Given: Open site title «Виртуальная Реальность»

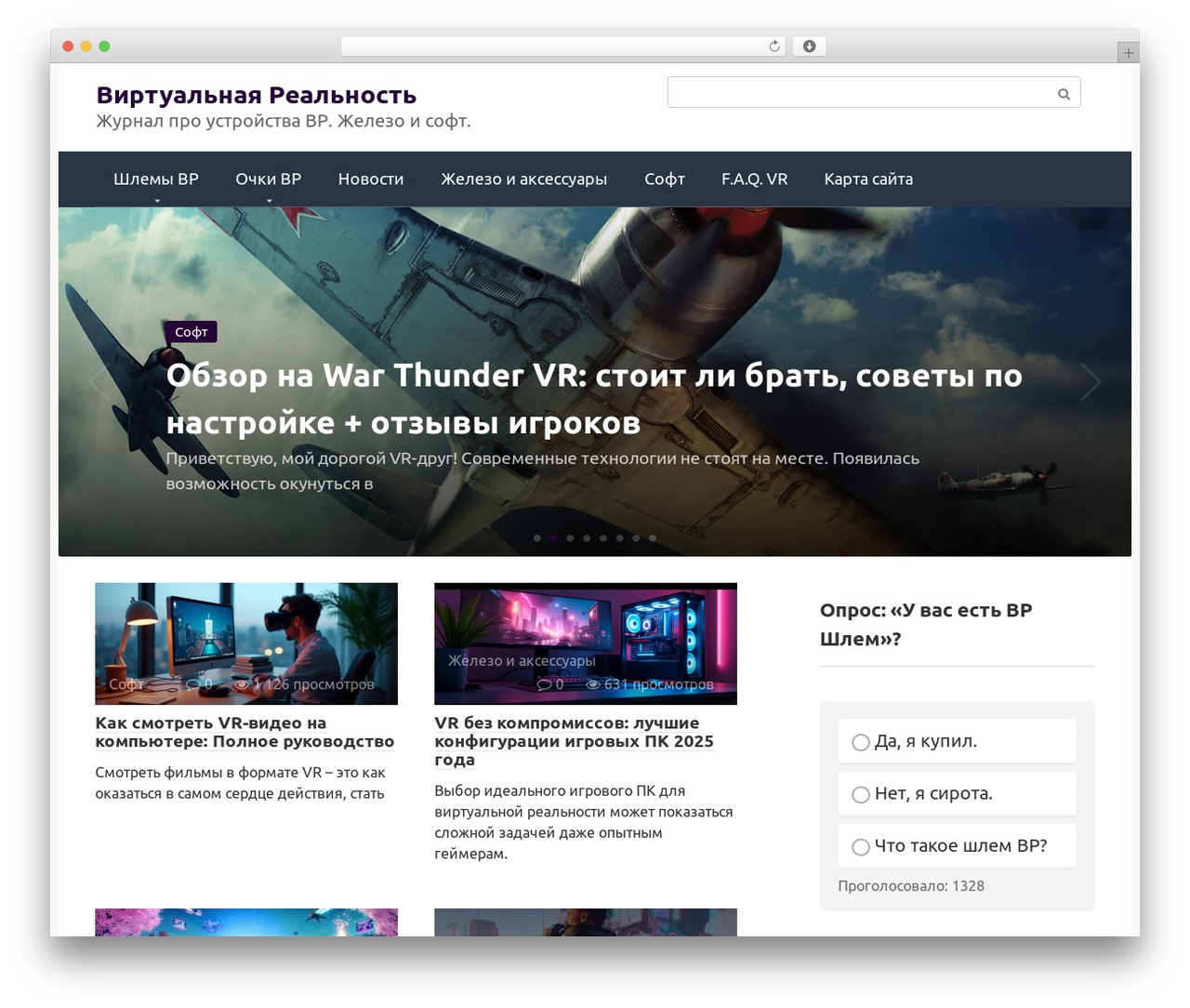Looking at the screenshot, I should pos(257,95).
